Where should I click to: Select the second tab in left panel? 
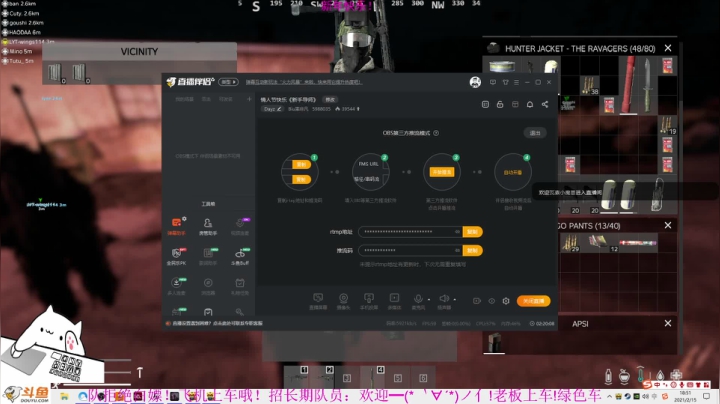207,99
